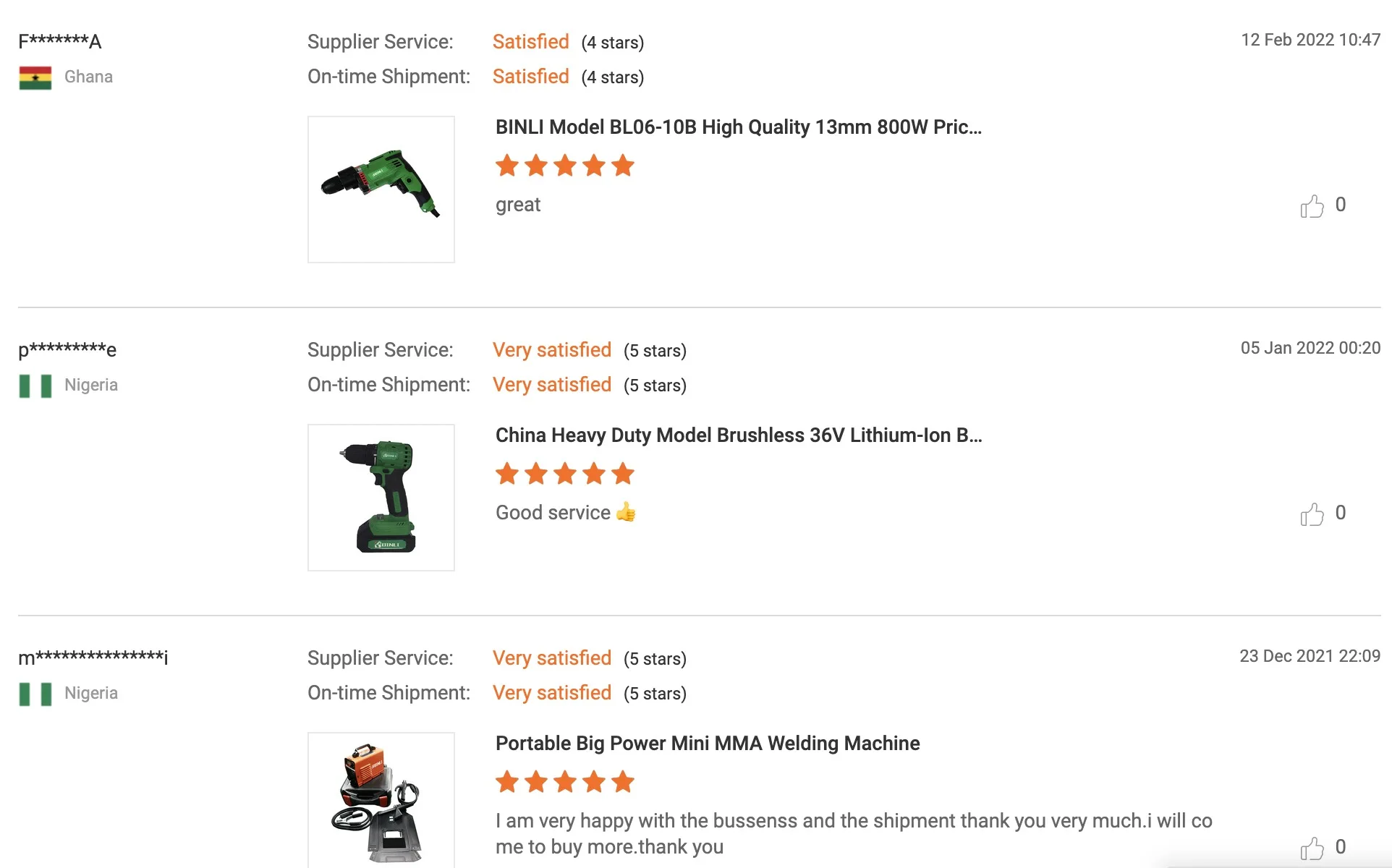The height and width of the screenshot is (868, 1392).
Task: Open Portable Big Power Mini MMA link
Action: (708, 744)
